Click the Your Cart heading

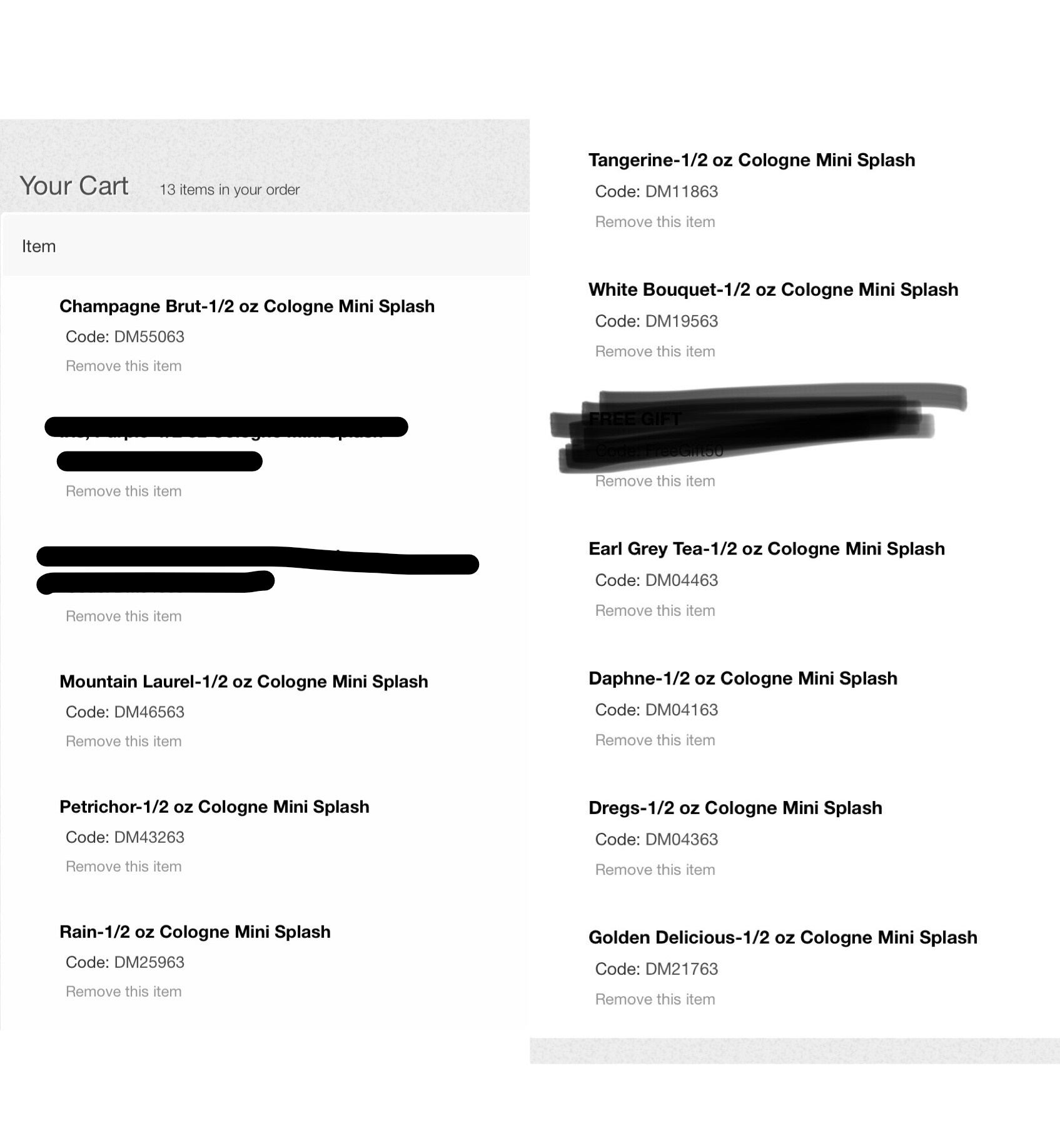(x=74, y=186)
